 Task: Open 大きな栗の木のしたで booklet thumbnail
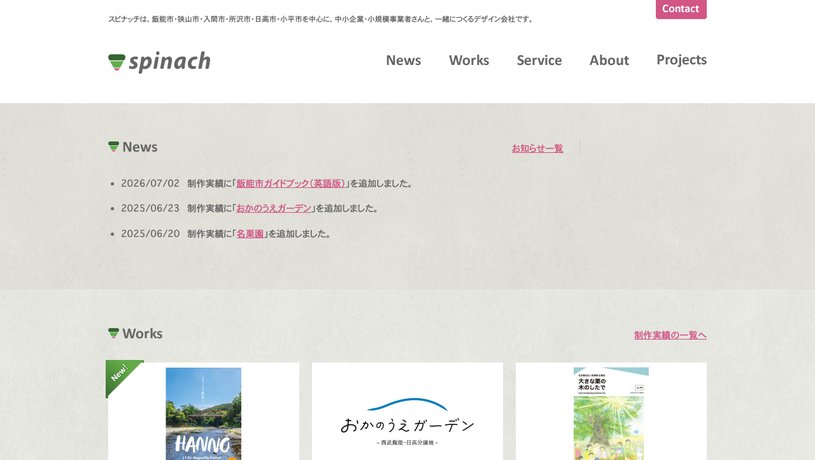tap(611, 414)
